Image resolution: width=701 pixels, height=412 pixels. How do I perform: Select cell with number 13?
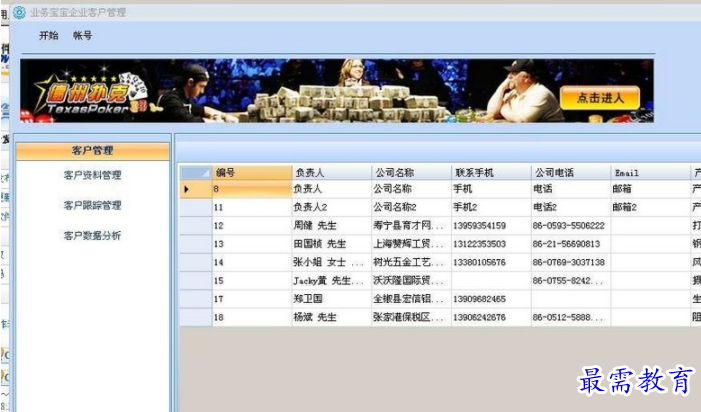click(252, 244)
